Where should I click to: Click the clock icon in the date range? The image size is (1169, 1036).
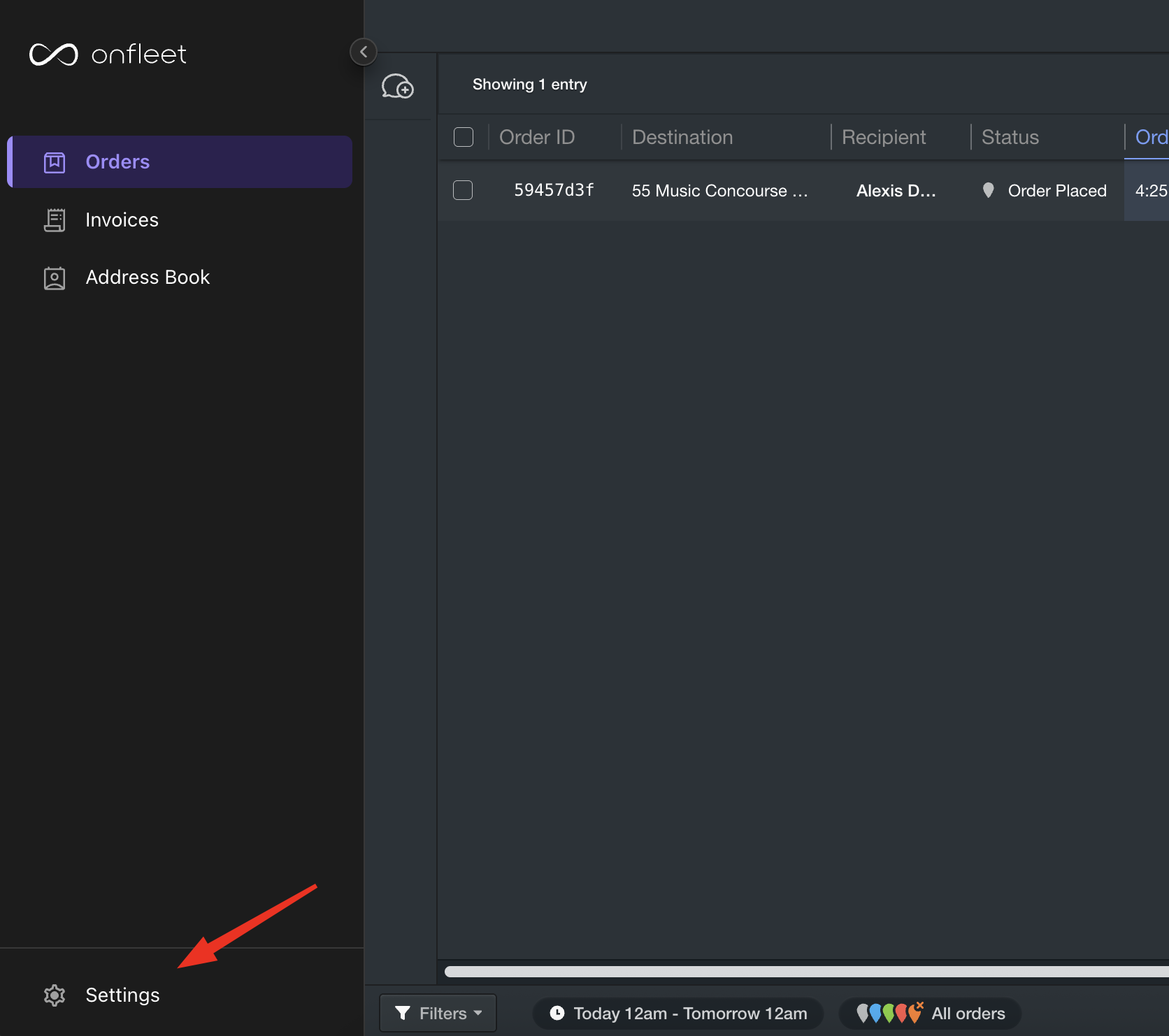[x=557, y=1013]
